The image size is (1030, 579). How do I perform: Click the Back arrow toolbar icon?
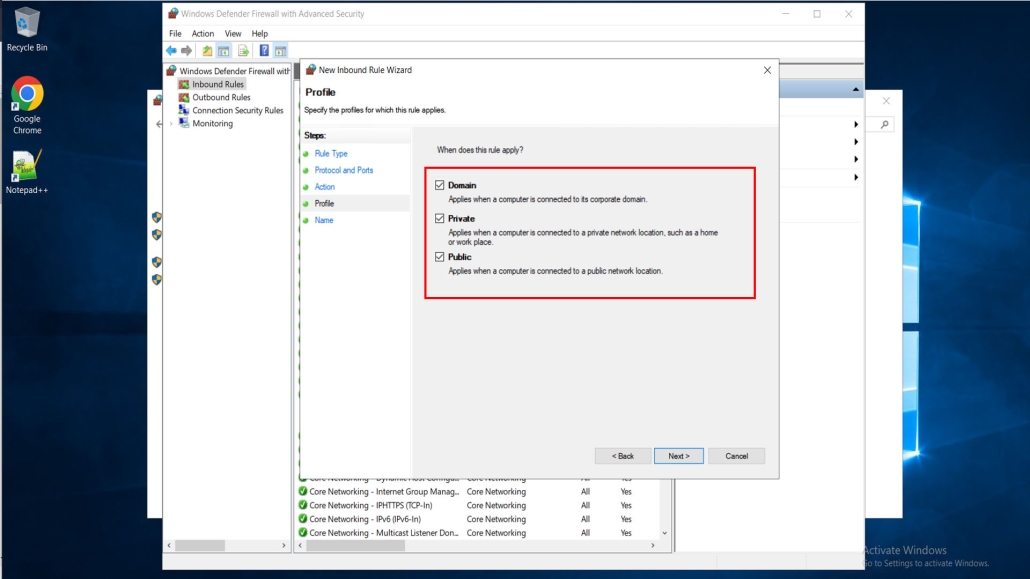(171, 51)
